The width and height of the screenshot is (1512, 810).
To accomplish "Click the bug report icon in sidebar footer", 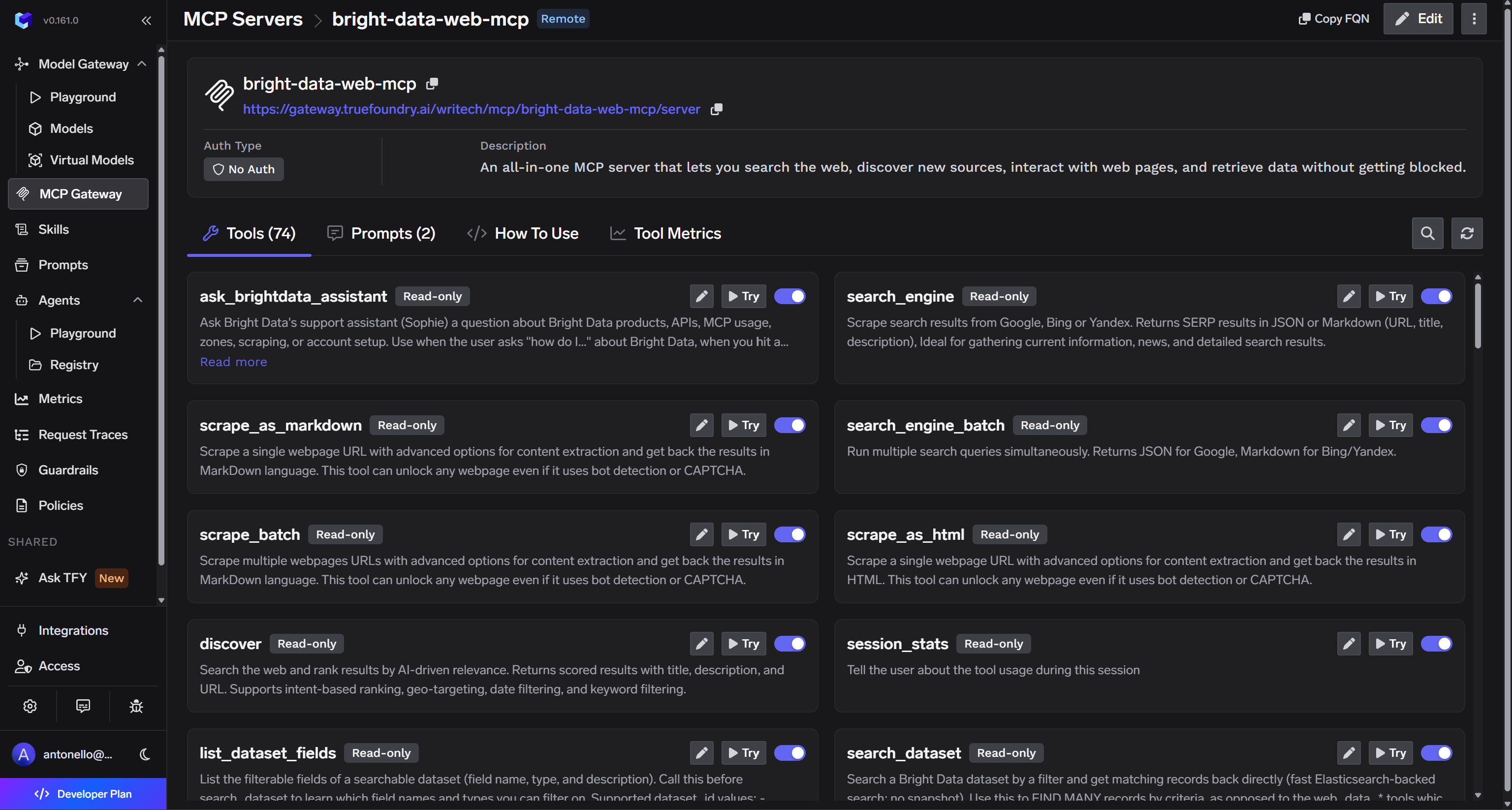I will point(136,706).
